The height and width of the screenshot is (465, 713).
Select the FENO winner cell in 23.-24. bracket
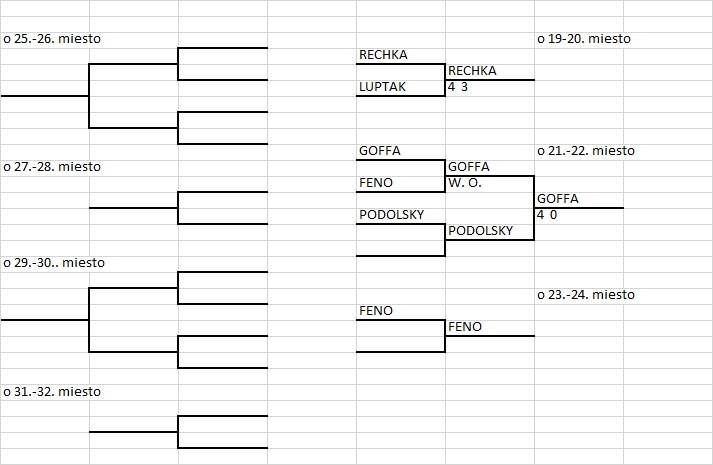(490, 327)
